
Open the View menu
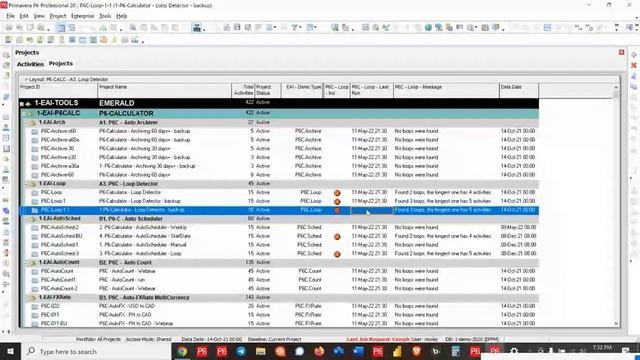(x=39, y=16)
